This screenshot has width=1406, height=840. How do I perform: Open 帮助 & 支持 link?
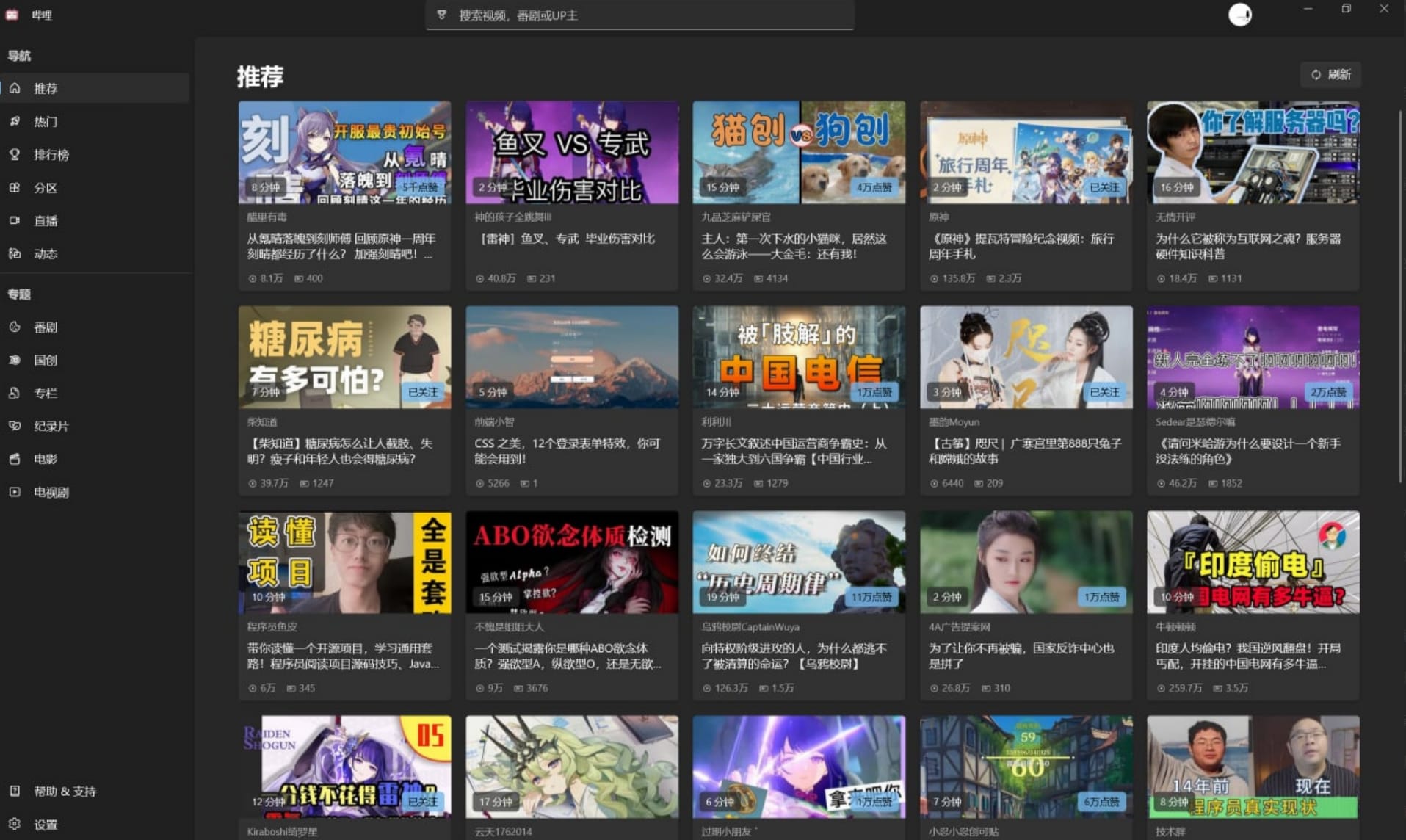95,791
